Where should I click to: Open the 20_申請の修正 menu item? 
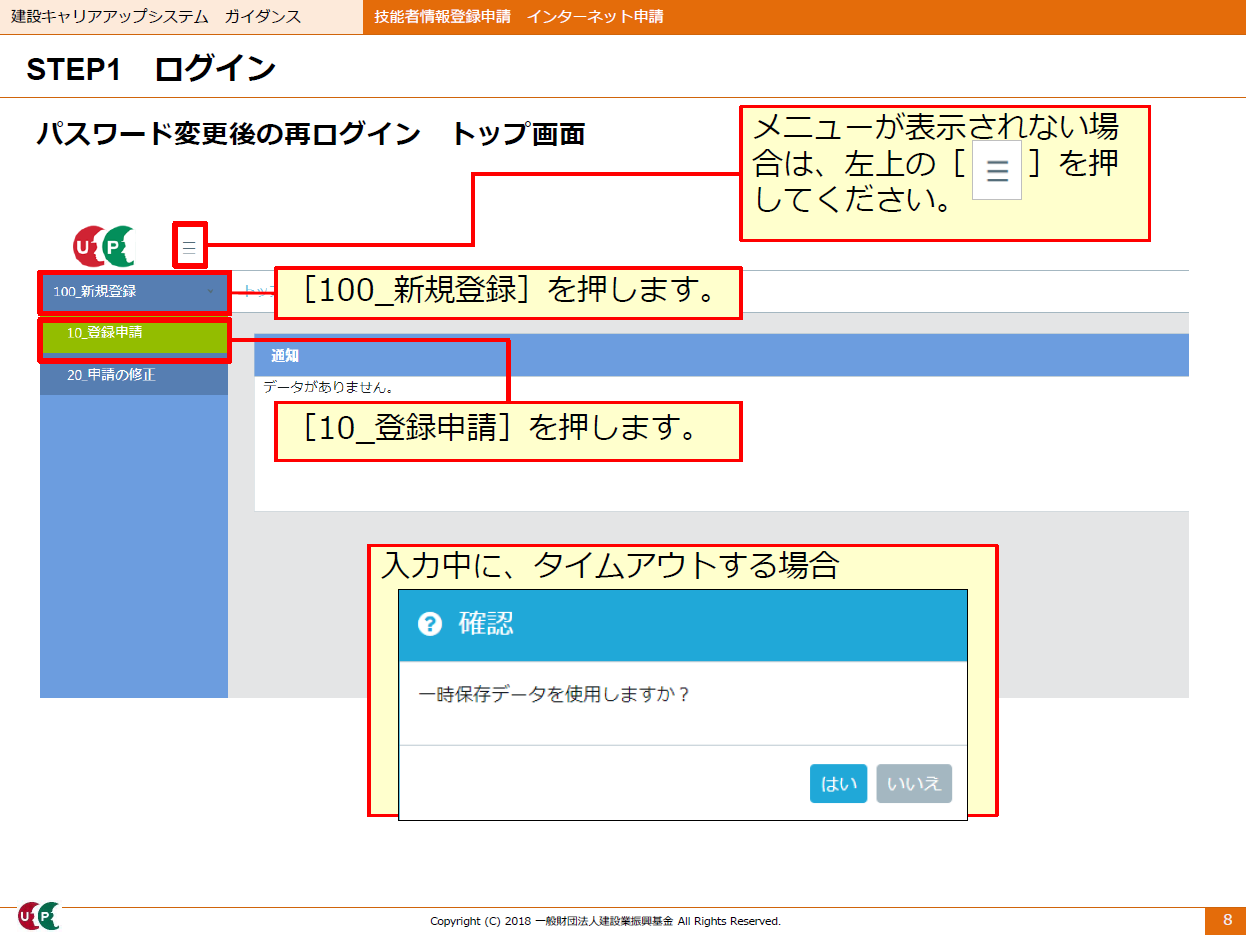134,375
